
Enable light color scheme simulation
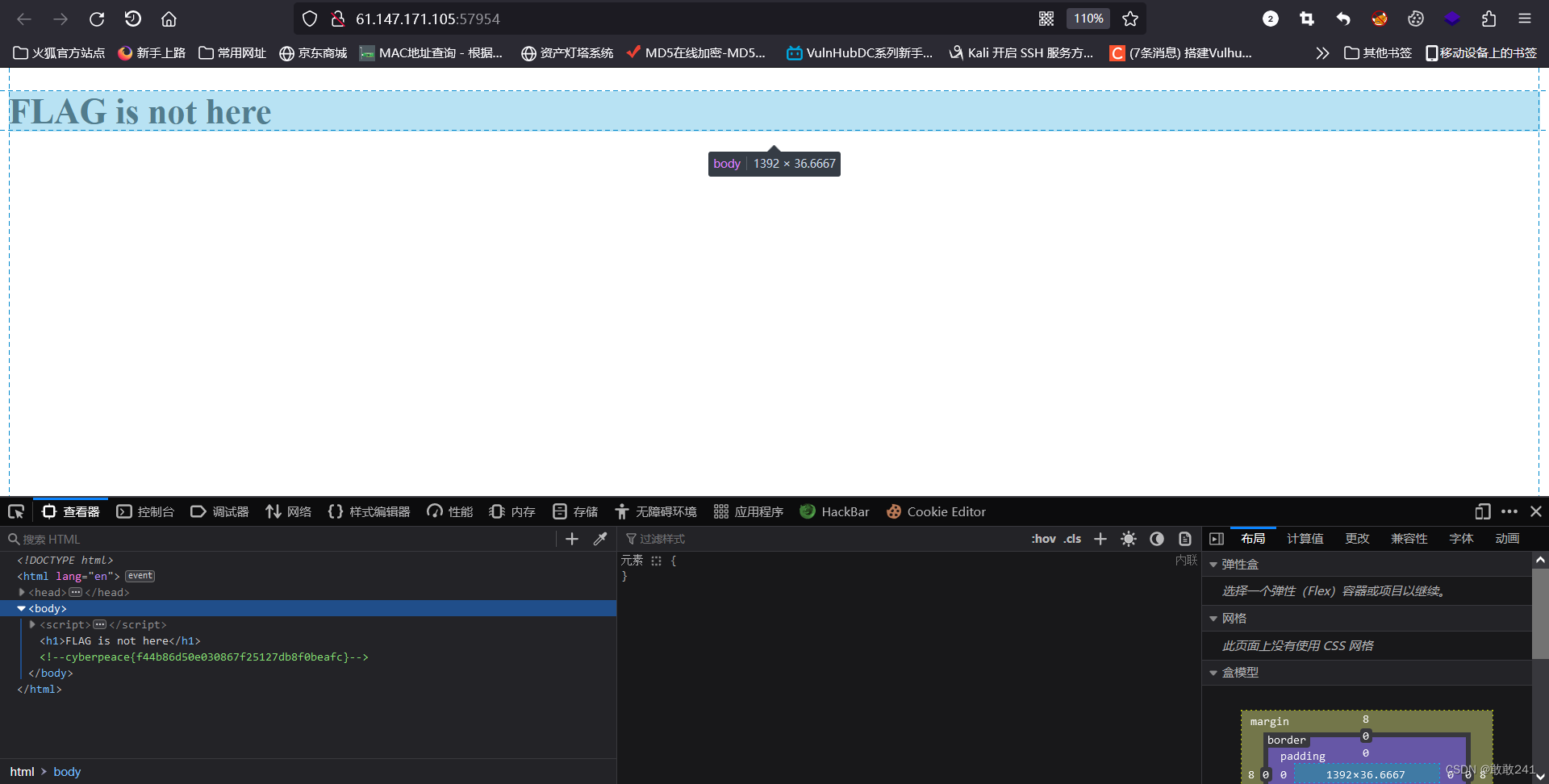pyautogui.click(x=1128, y=538)
